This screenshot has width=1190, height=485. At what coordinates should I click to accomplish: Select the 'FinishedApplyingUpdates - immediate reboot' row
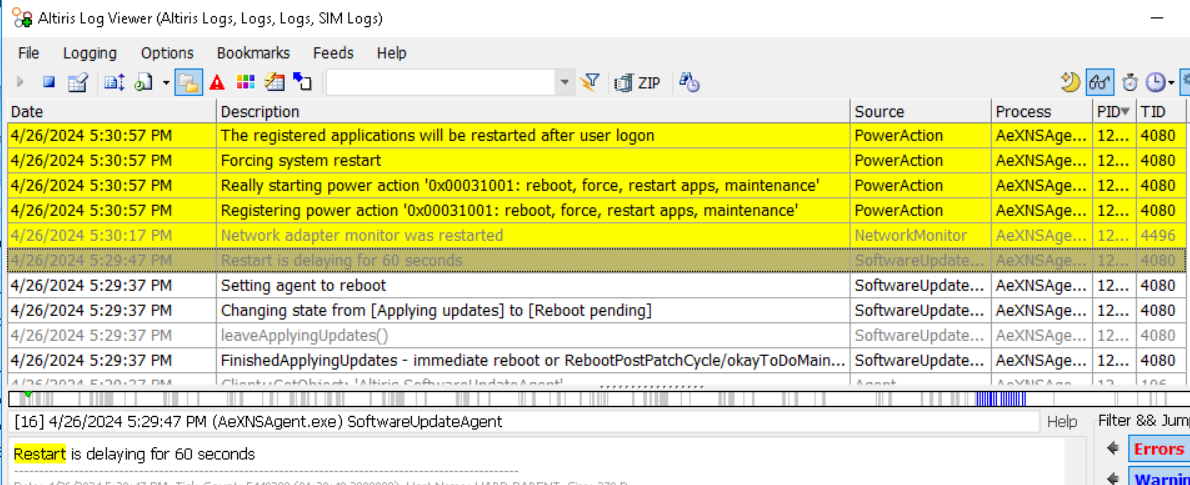coord(597,360)
